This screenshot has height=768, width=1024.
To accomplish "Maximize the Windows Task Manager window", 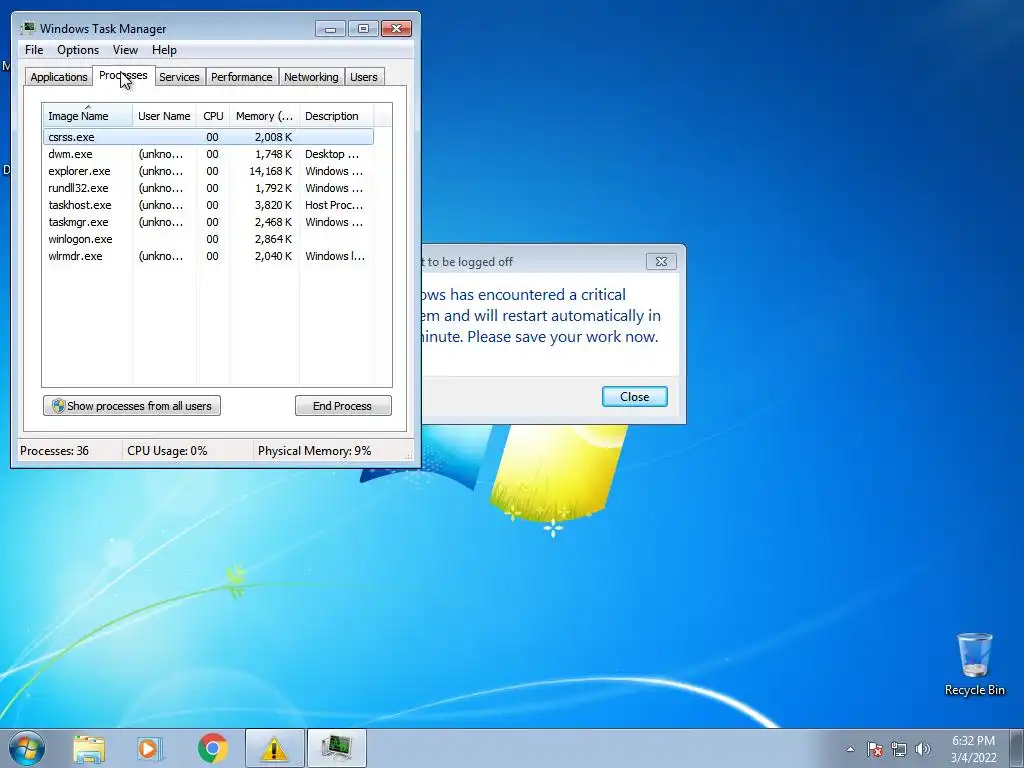I will point(363,29).
